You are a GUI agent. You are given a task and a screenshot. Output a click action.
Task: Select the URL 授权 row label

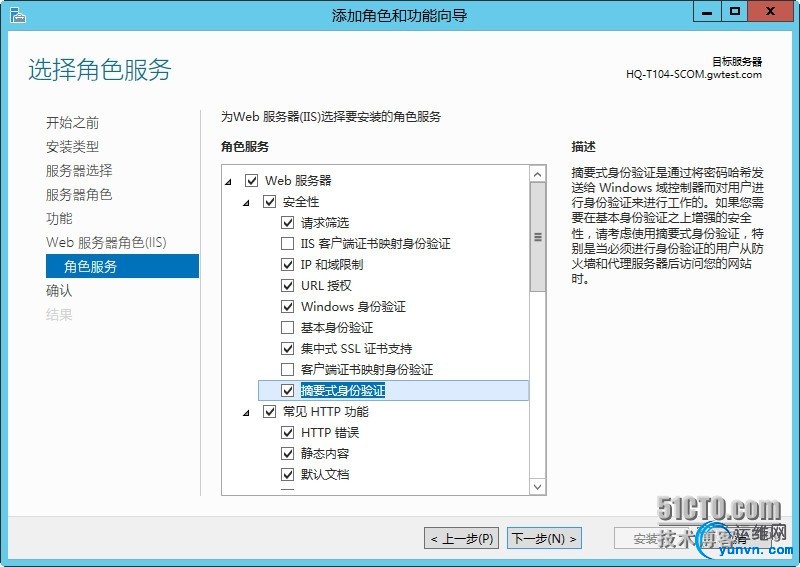pos(326,285)
